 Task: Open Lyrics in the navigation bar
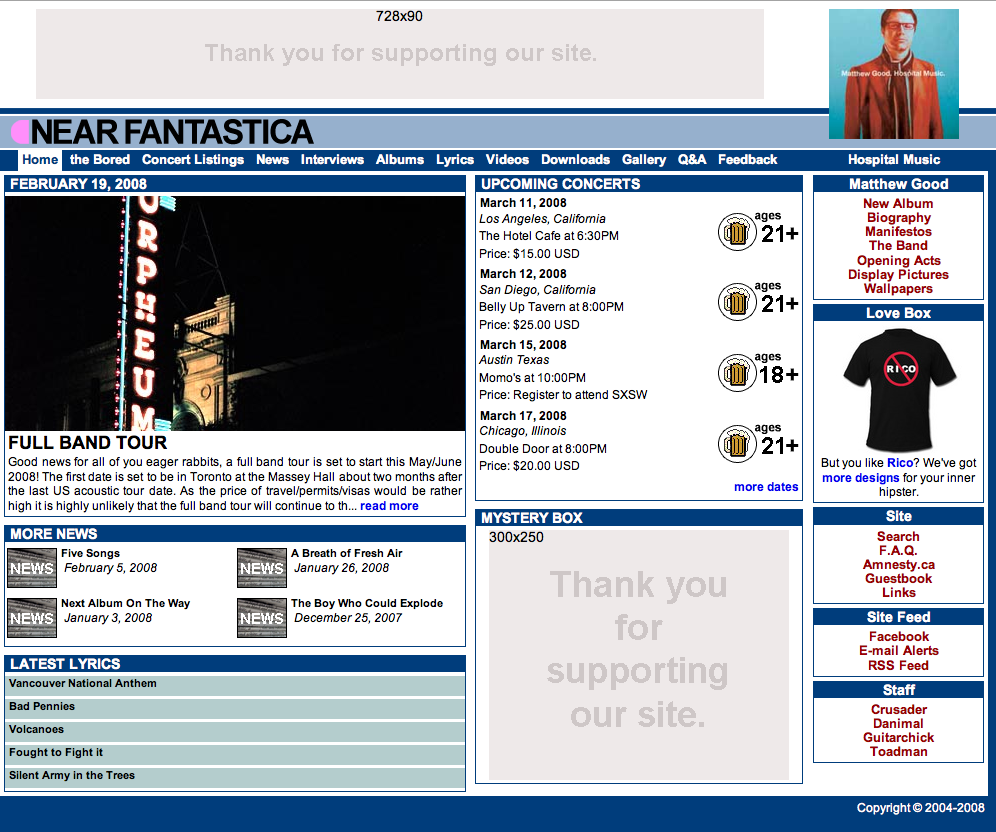[x=455, y=159]
